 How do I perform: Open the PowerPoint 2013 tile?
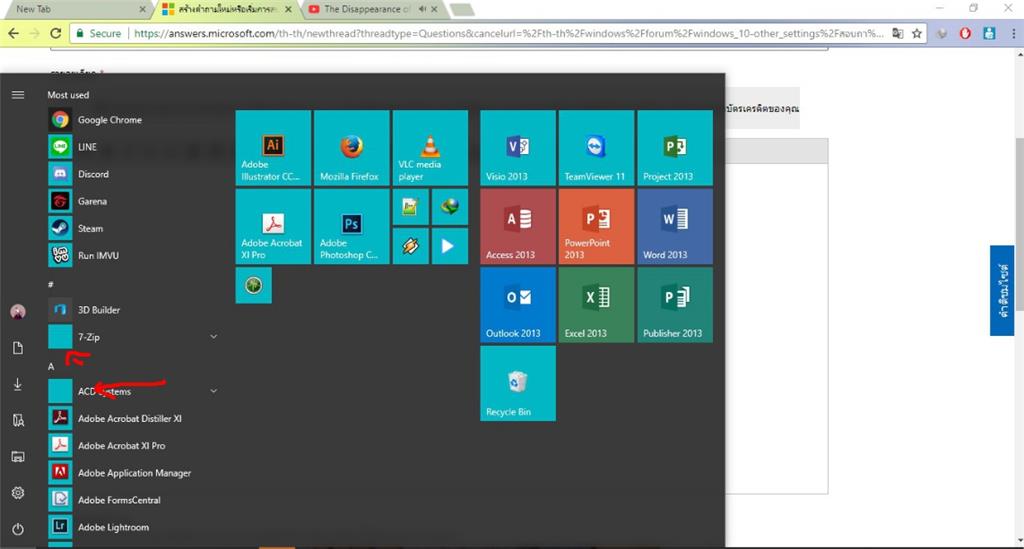pyautogui.click(x=596, y=227)
